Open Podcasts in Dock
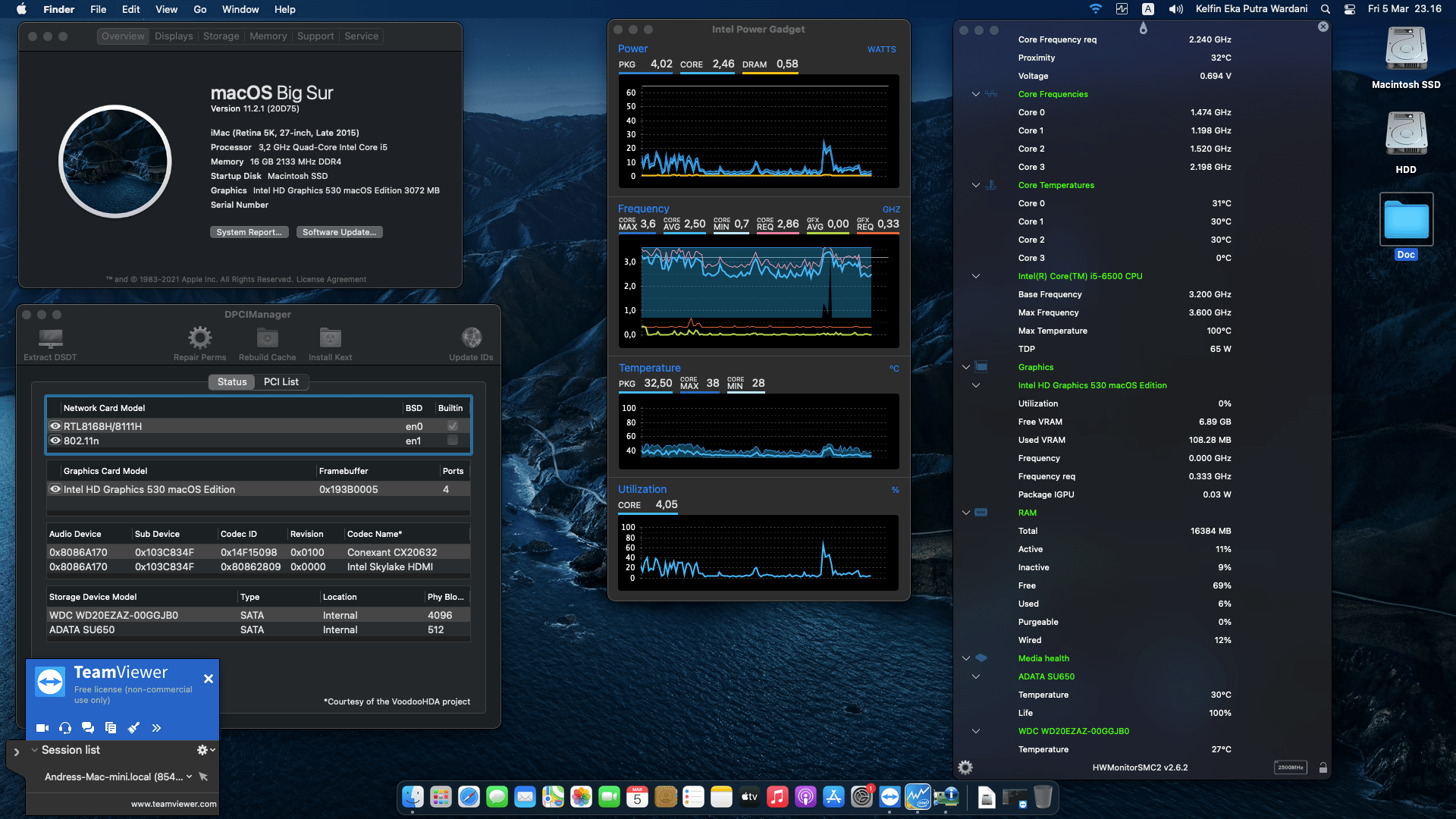This screenshot has width=1456, height=819. (805, 797)
